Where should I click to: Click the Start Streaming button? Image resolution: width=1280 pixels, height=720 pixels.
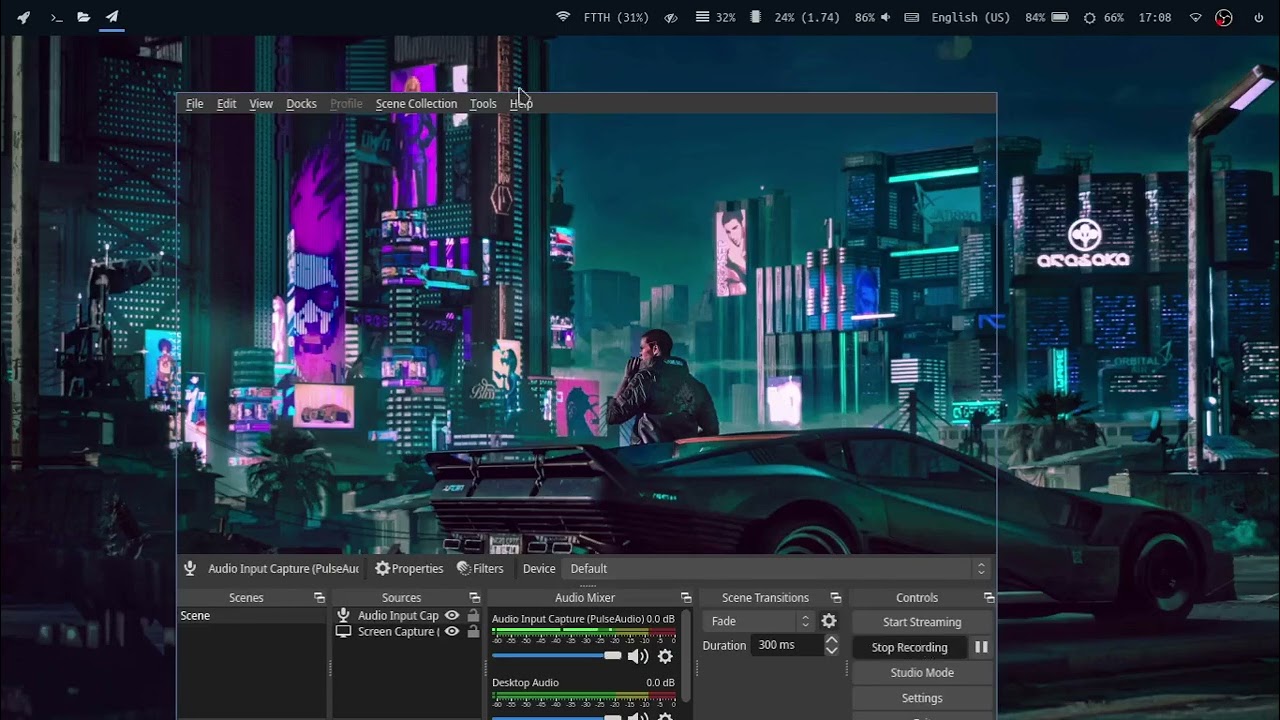click(921, 622)
